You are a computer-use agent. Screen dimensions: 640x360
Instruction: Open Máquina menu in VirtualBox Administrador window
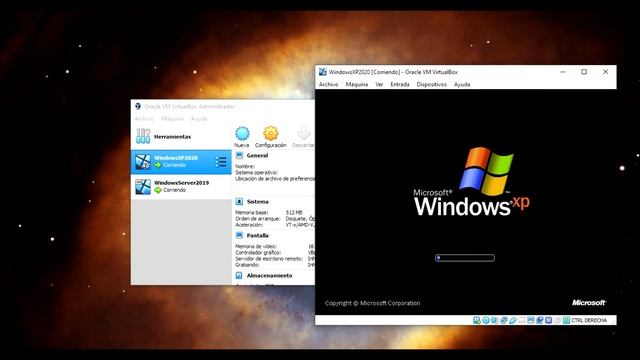tap(172, 119)
